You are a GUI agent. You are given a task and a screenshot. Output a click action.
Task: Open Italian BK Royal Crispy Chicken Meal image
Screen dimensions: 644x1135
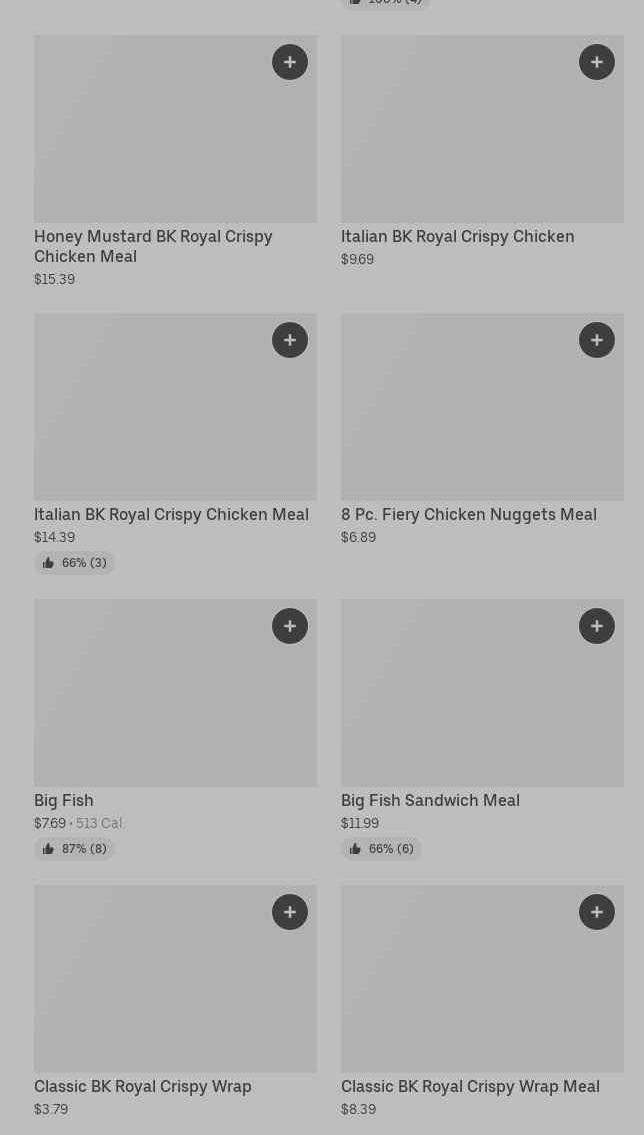[x=150, y=420]
